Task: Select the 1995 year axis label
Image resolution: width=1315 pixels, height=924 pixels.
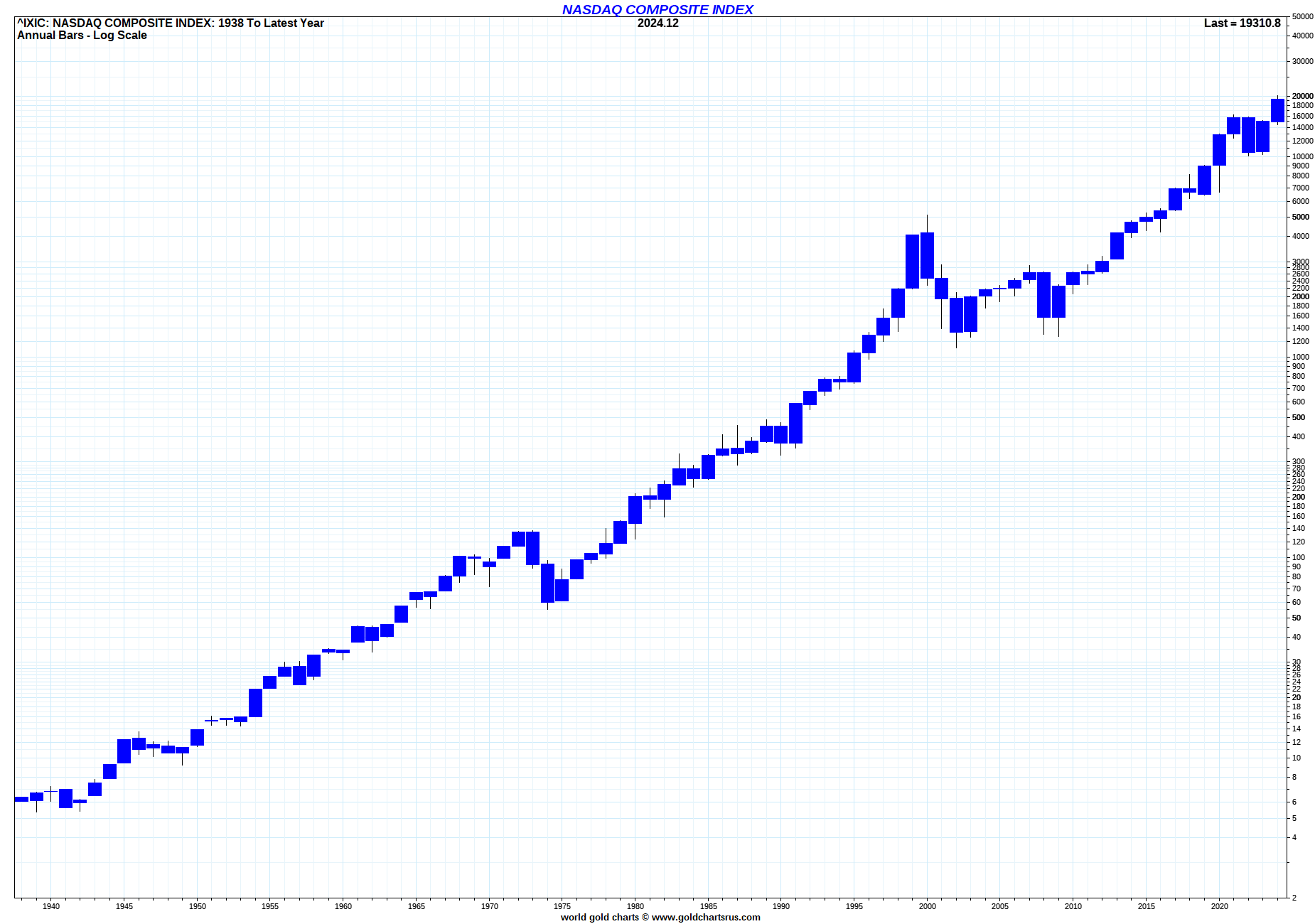Action: tap(854, 906)
